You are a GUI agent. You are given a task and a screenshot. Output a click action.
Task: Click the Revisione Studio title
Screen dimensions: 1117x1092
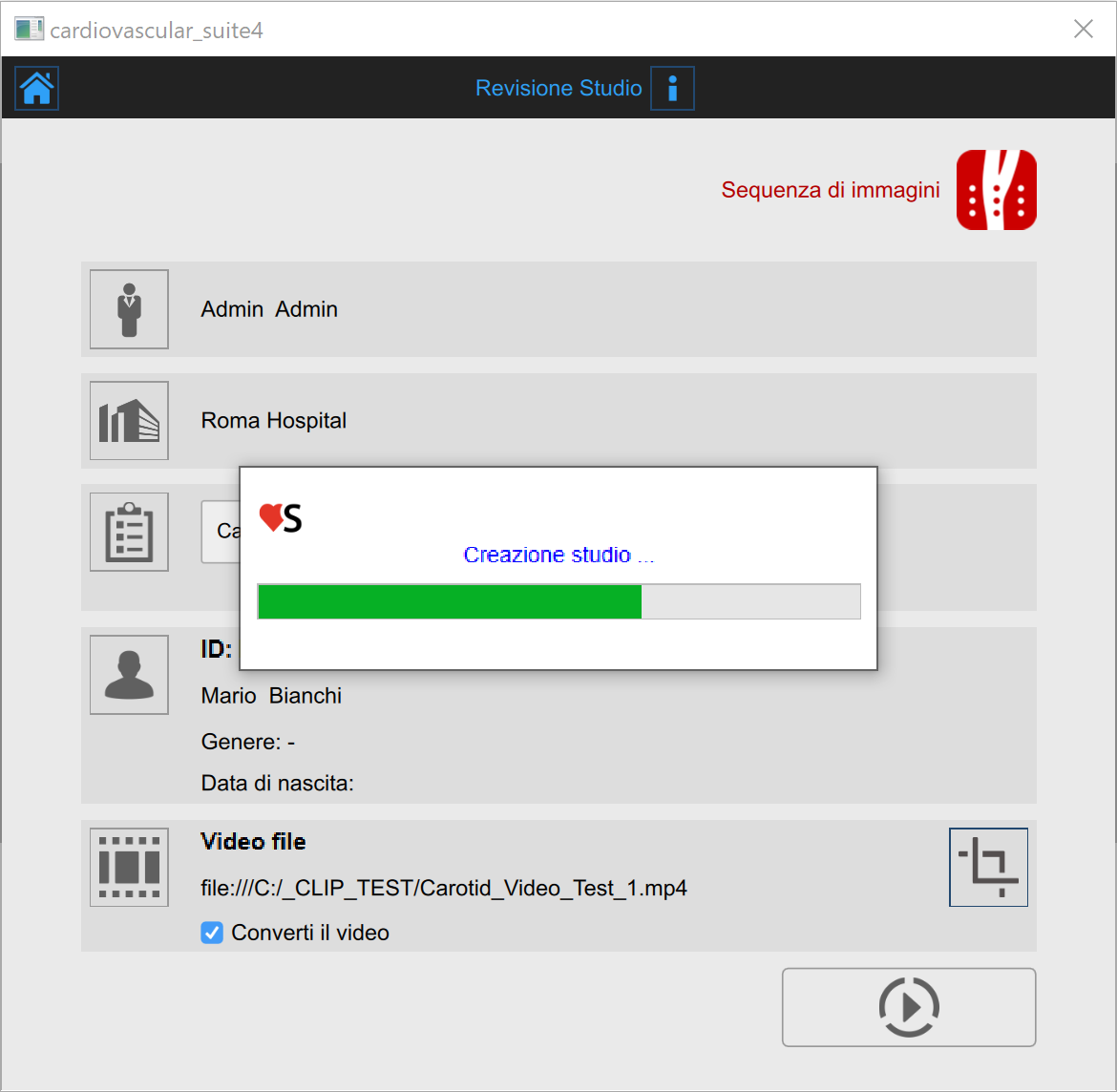(558, 88)
